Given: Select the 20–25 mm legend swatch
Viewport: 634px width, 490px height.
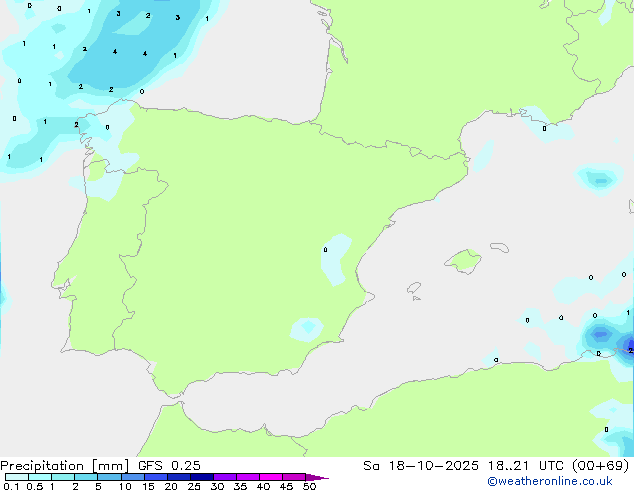Looking at the screenshot, I should tap(178, 477).
